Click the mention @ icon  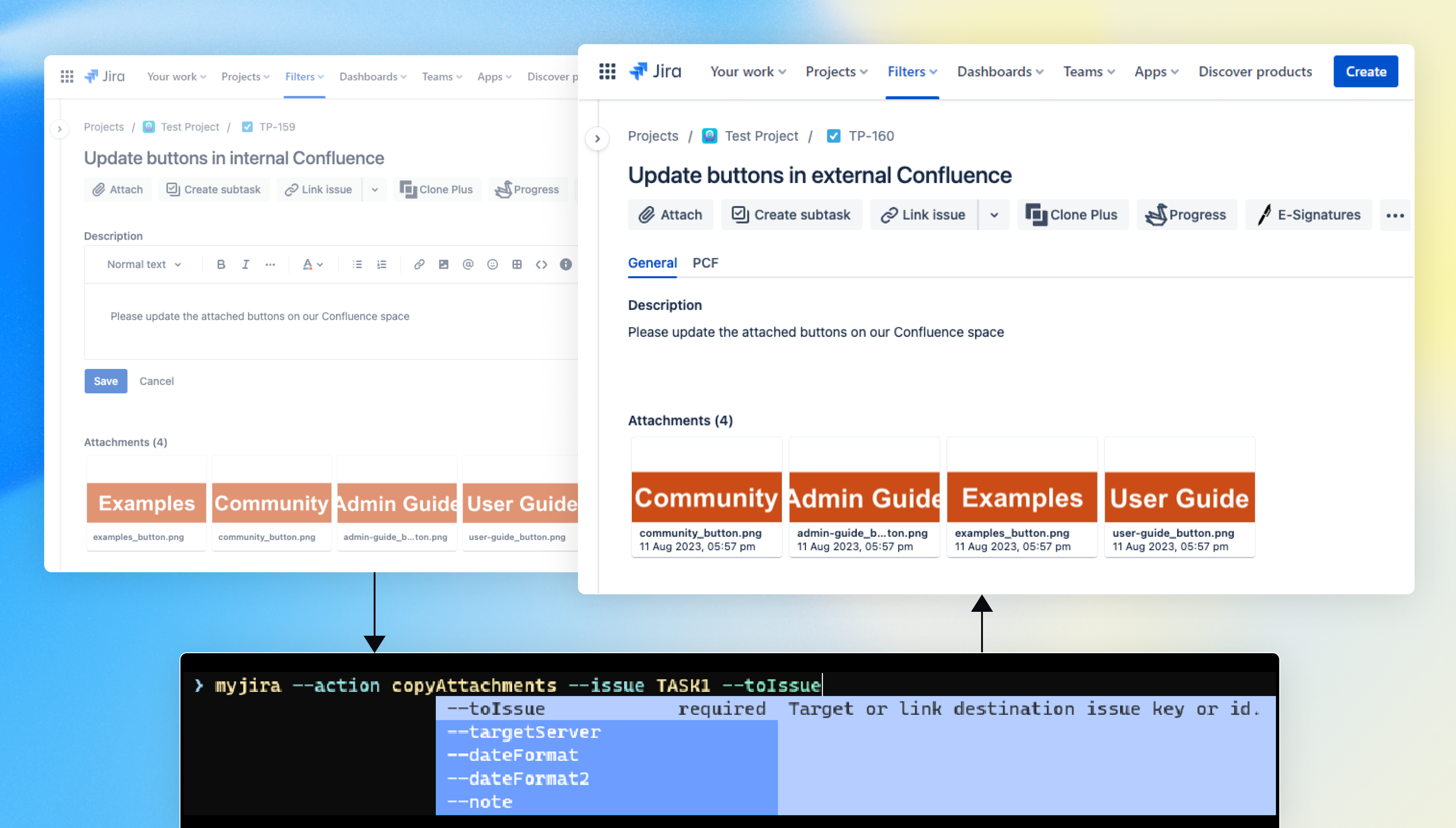click(468, 264)
